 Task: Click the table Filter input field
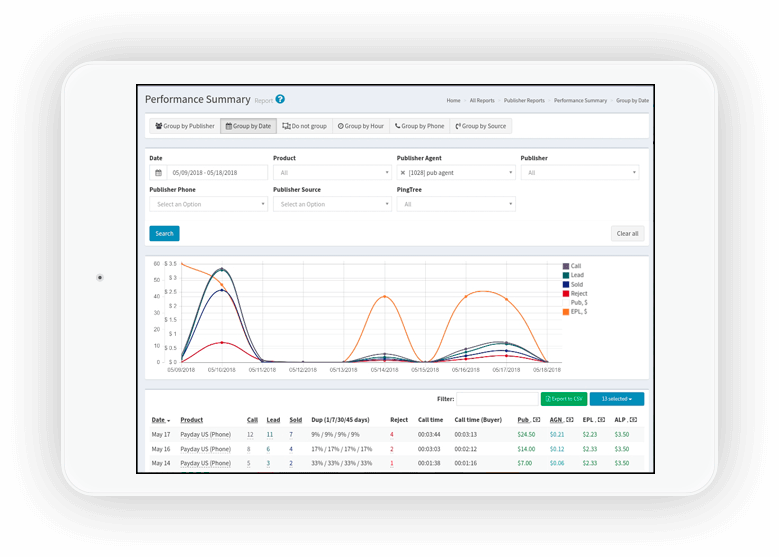pos(495,399)
